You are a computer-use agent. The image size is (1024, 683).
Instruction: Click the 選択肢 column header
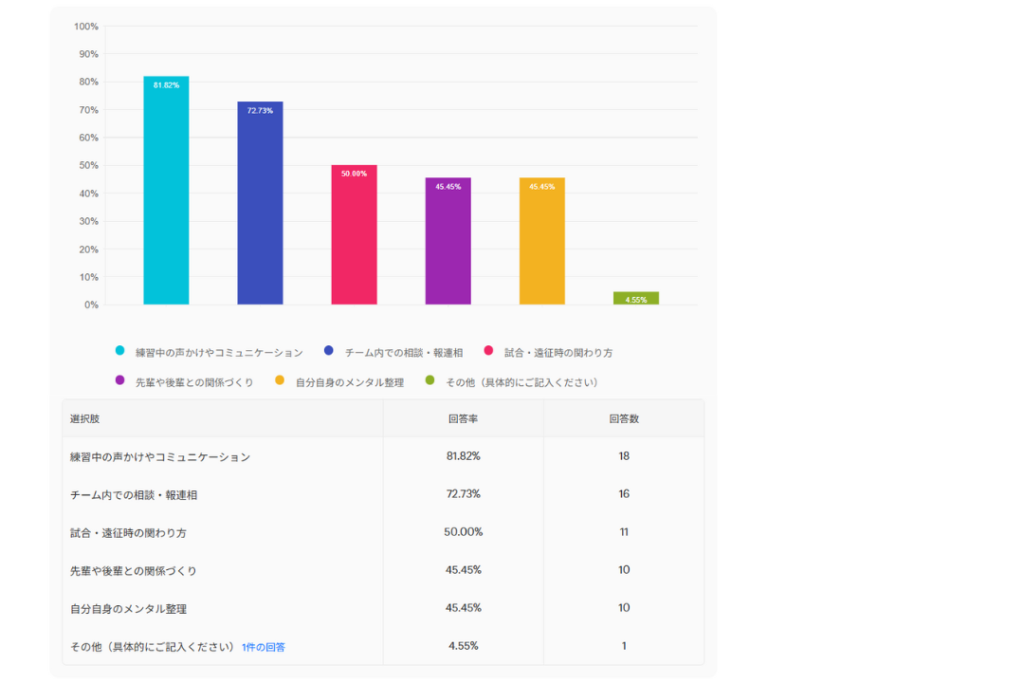[x=85, y=419]
